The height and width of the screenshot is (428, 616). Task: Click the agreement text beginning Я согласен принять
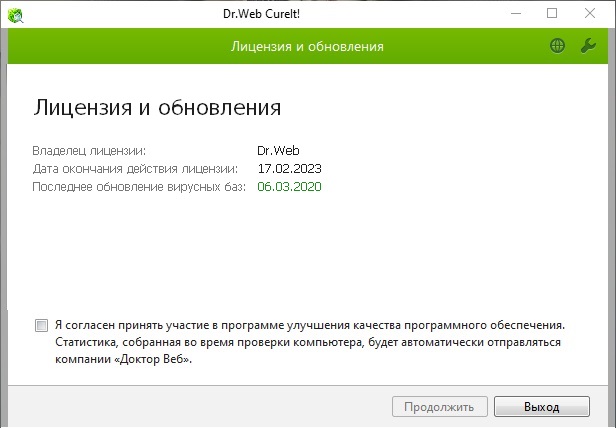click(x=310, y=342)
